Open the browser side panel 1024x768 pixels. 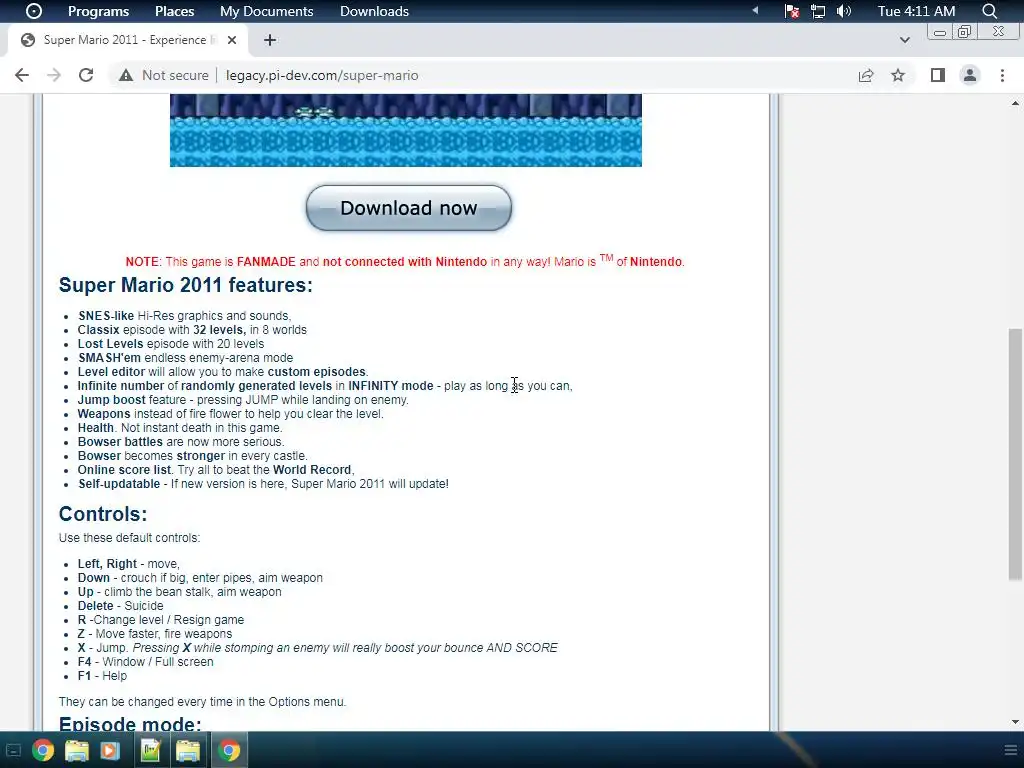tap(938, 75)
